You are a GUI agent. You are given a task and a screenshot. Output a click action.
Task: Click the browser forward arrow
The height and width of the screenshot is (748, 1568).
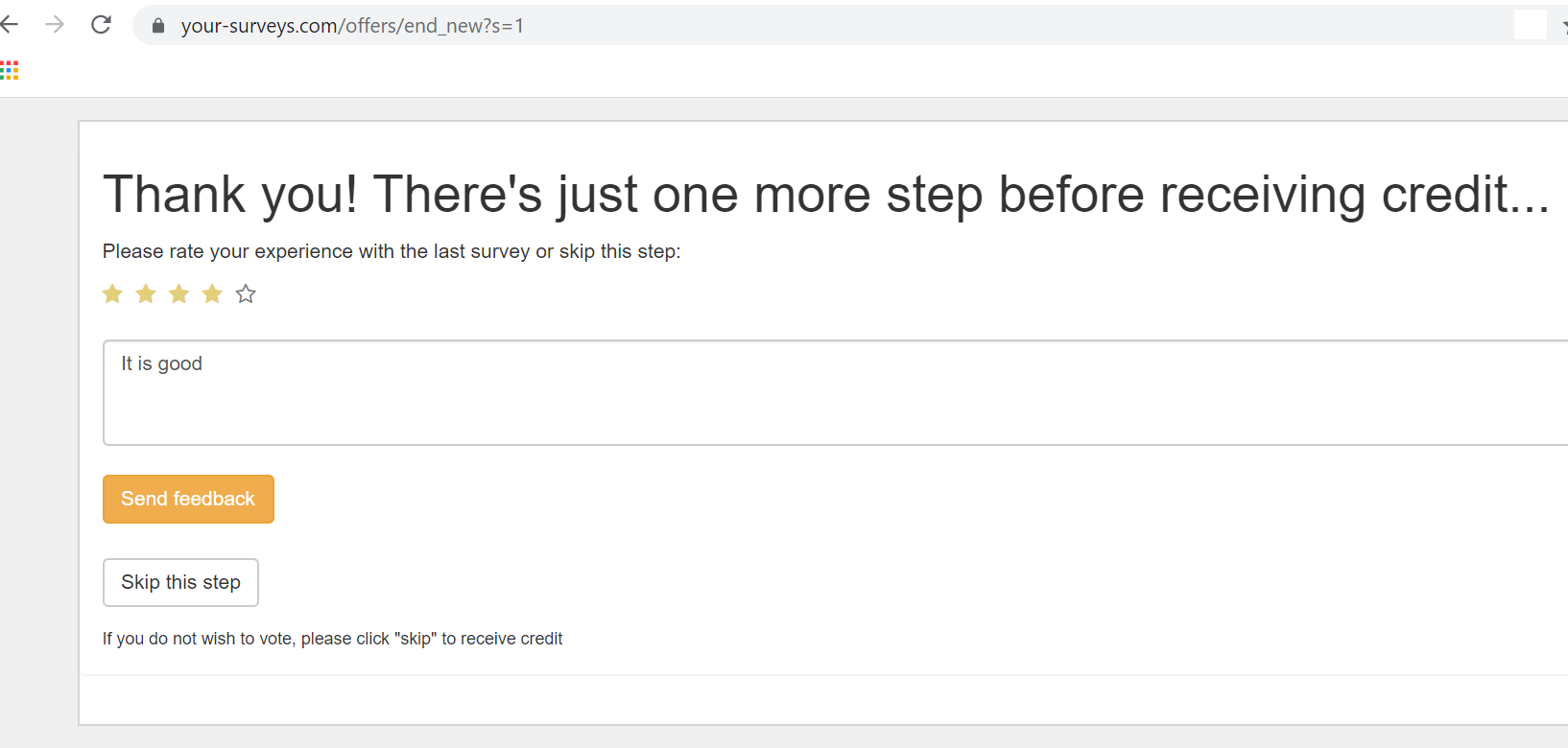55,25
